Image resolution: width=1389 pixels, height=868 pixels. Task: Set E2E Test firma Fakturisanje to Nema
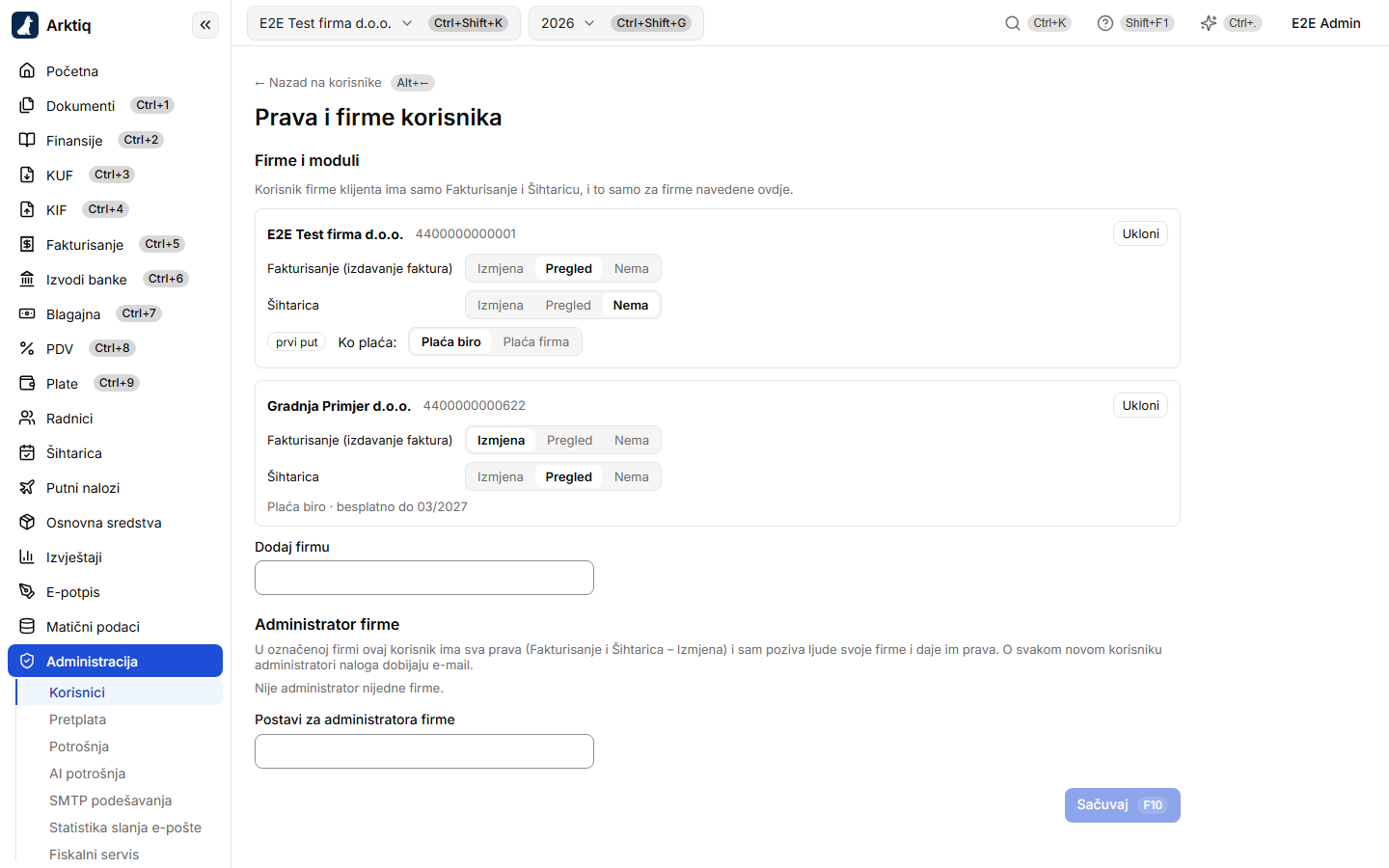(x=632, y=269)
